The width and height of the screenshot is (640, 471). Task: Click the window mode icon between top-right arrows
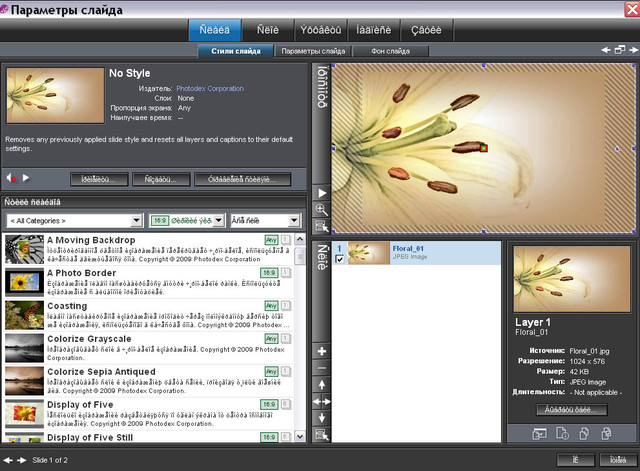click(x=620, y=50)
